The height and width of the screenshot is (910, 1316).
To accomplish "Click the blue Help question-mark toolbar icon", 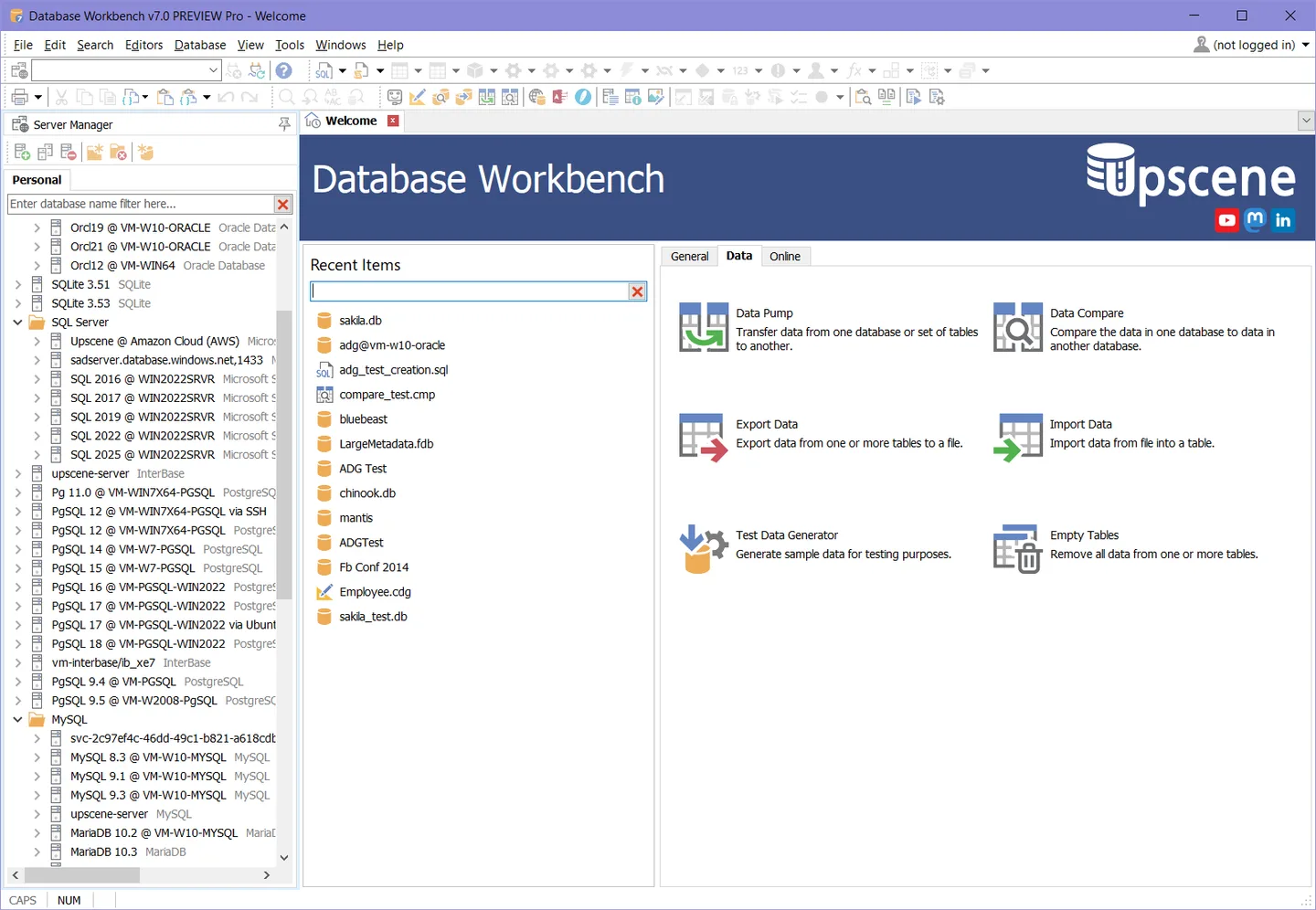I will tap(284, 70).
